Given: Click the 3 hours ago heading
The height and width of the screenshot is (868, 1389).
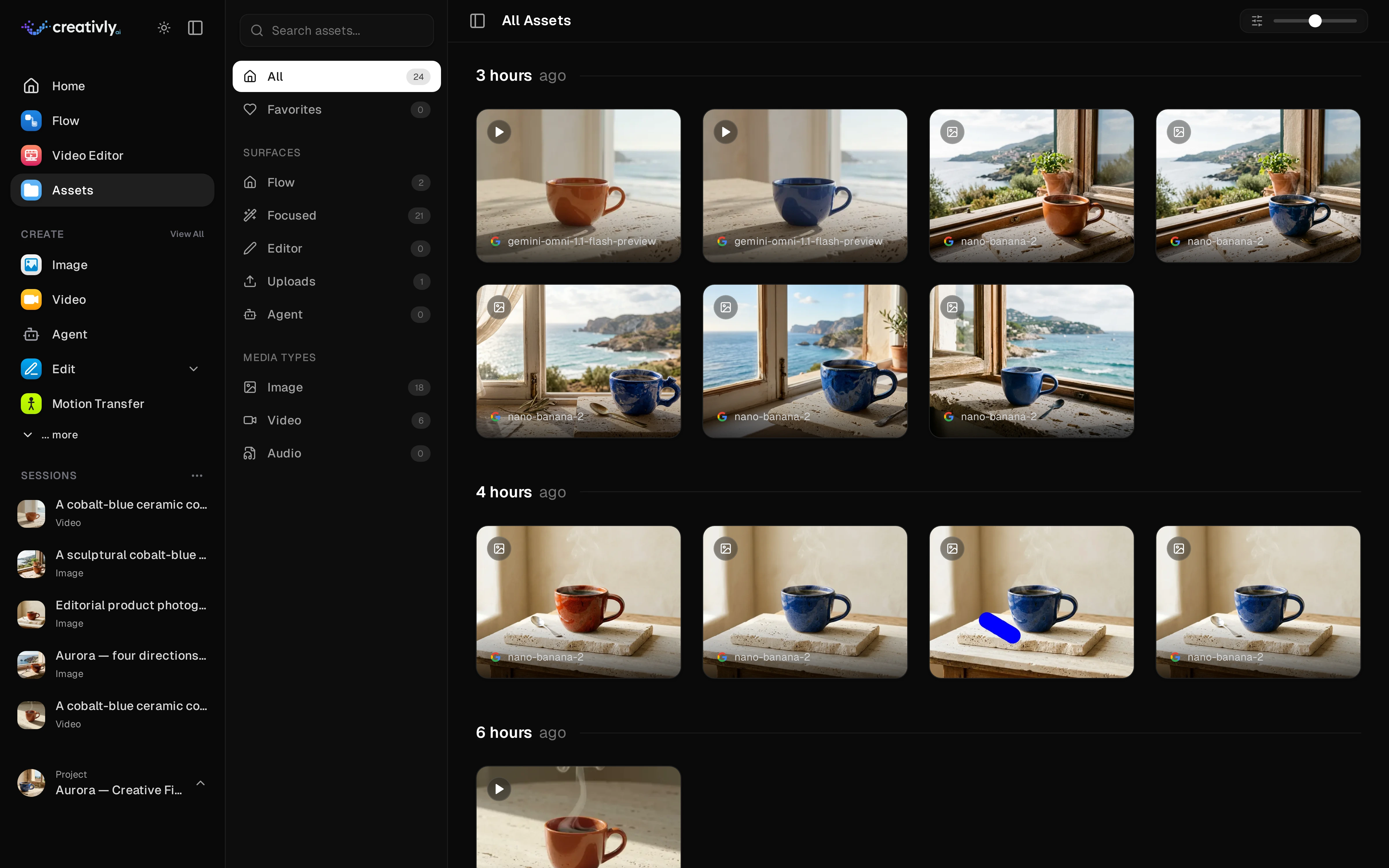Looking at the screenshot, I should (521, 76).
